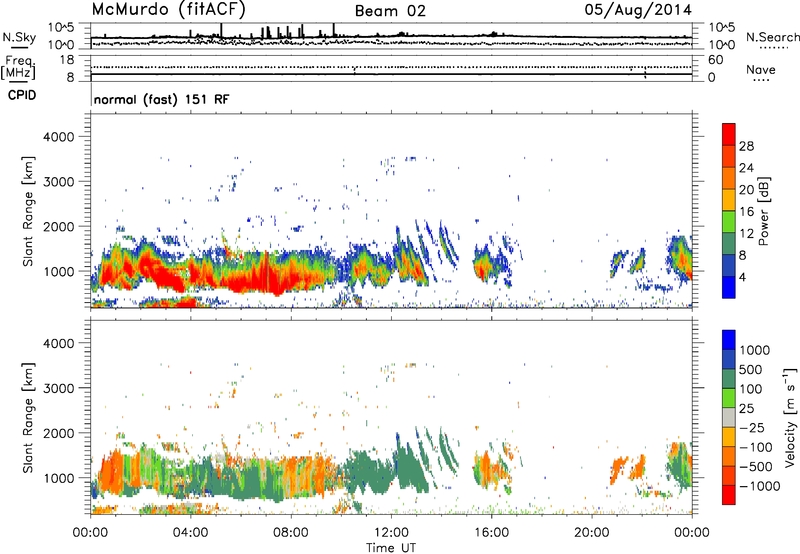Viewport: 800px width, 554px height.
Task: Click the '12:00' time axis label
Action: click(x=391, y=533)
